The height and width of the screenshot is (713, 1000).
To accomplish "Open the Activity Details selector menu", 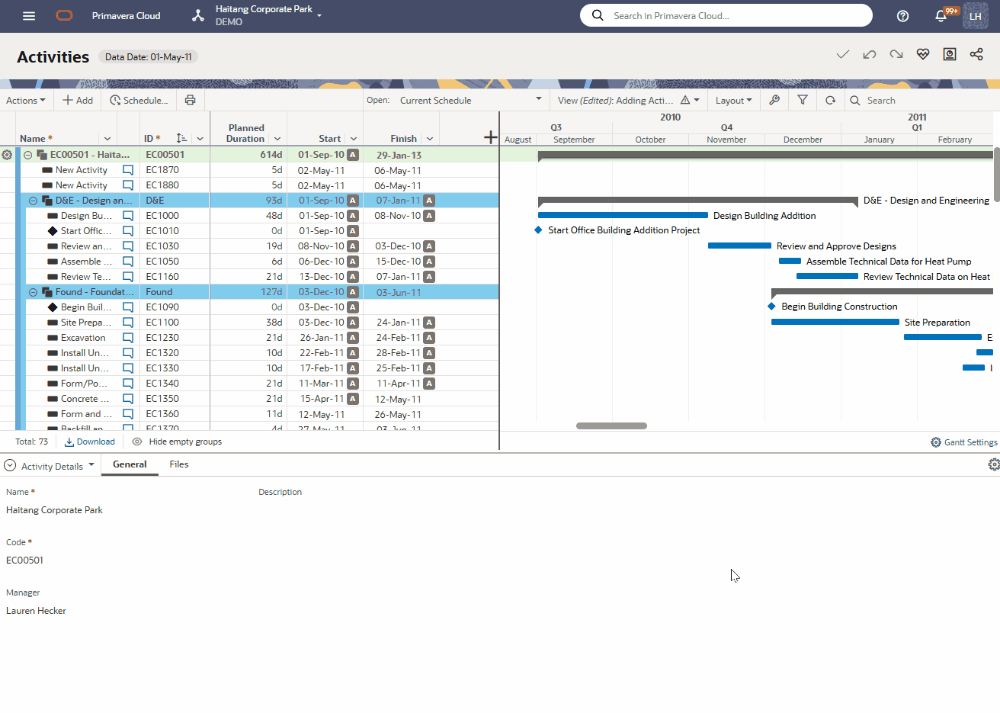I will click(57, 466).
